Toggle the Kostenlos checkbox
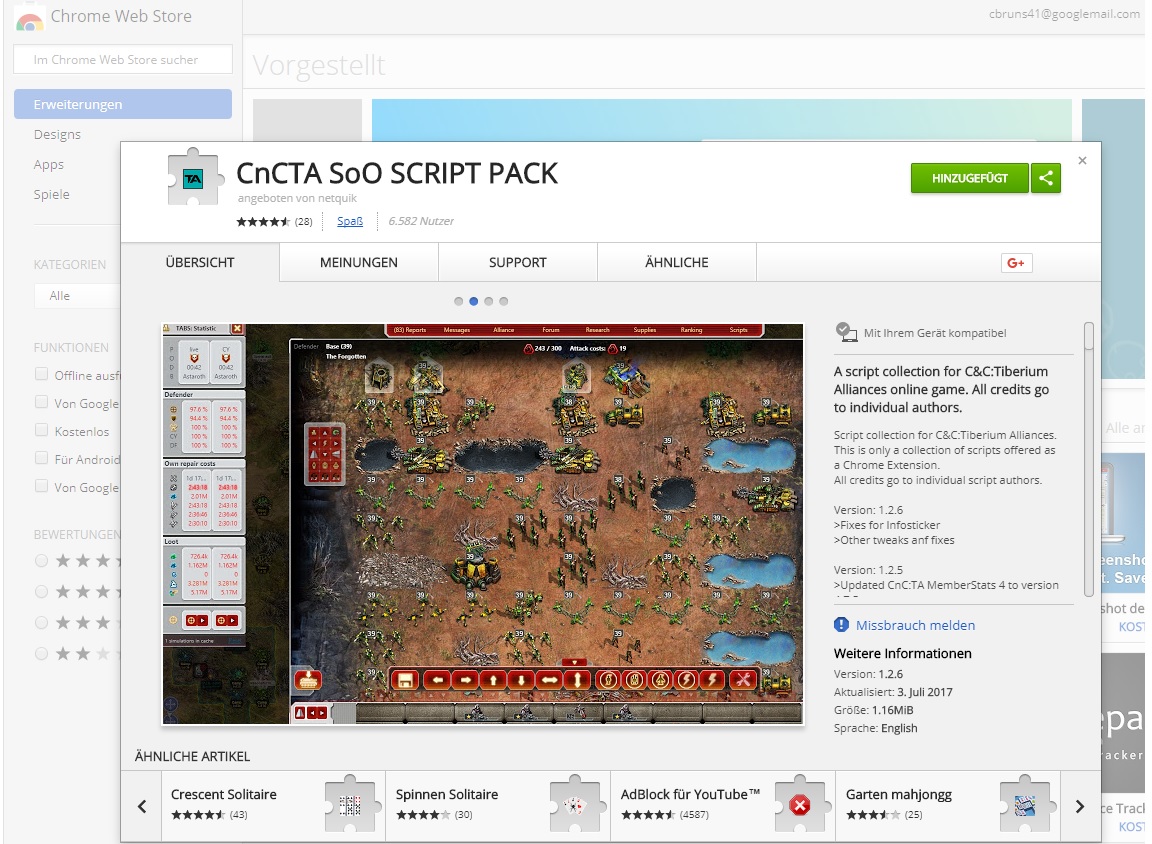 pyautogui.click(x=42, y=430)
